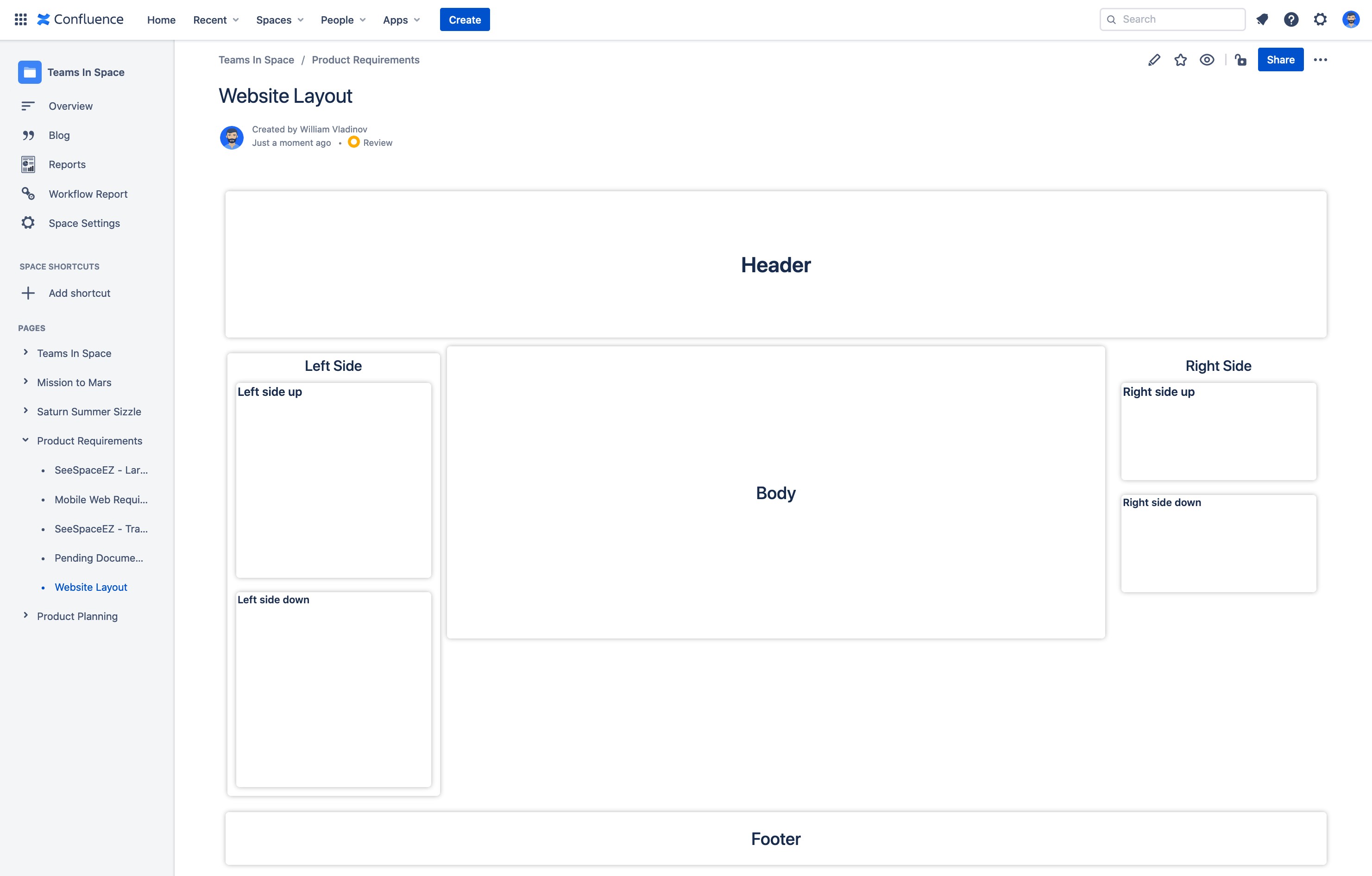Screen dimensions: 1372x876
Task: Open the app switcher grid icon
Action: 20,19
